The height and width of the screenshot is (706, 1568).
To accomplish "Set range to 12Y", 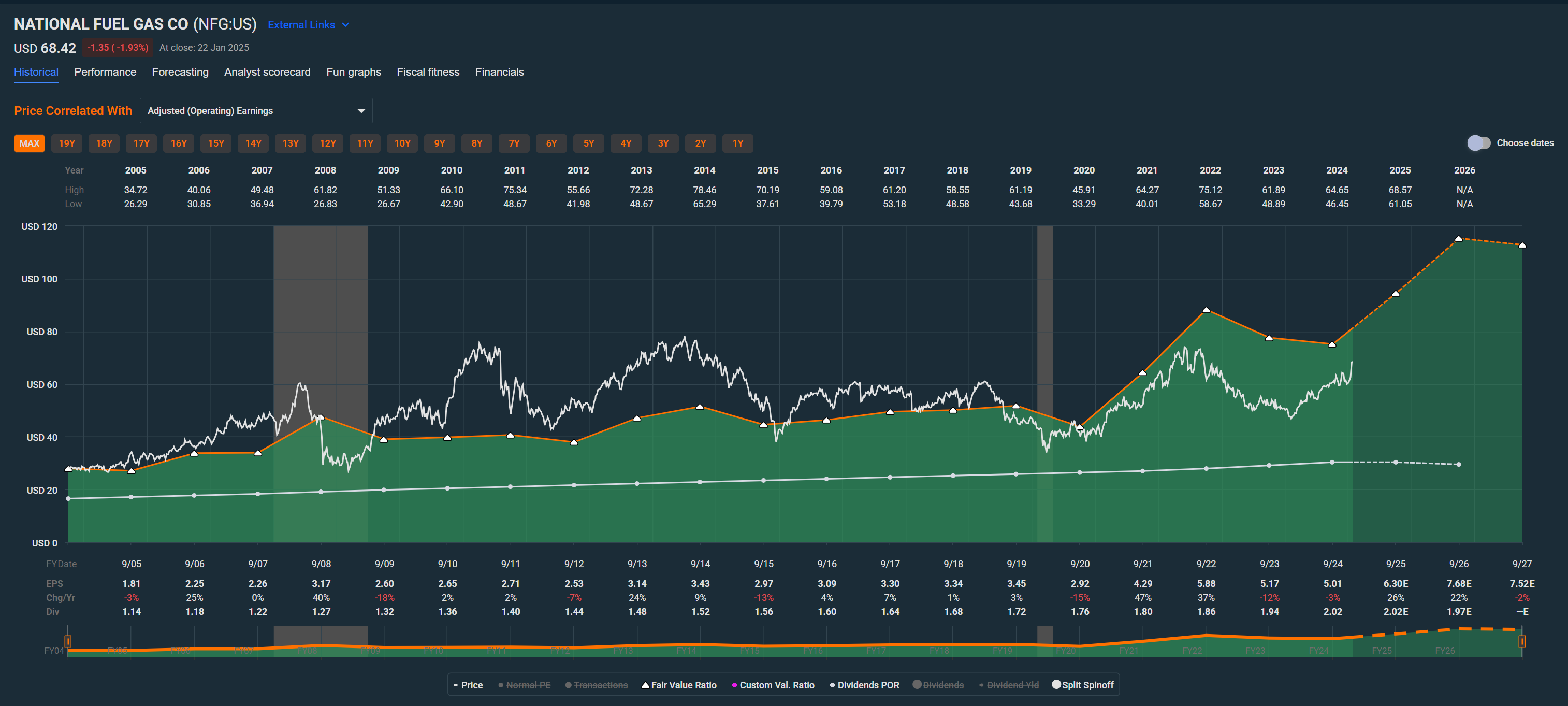I will [x=327, y=143].
